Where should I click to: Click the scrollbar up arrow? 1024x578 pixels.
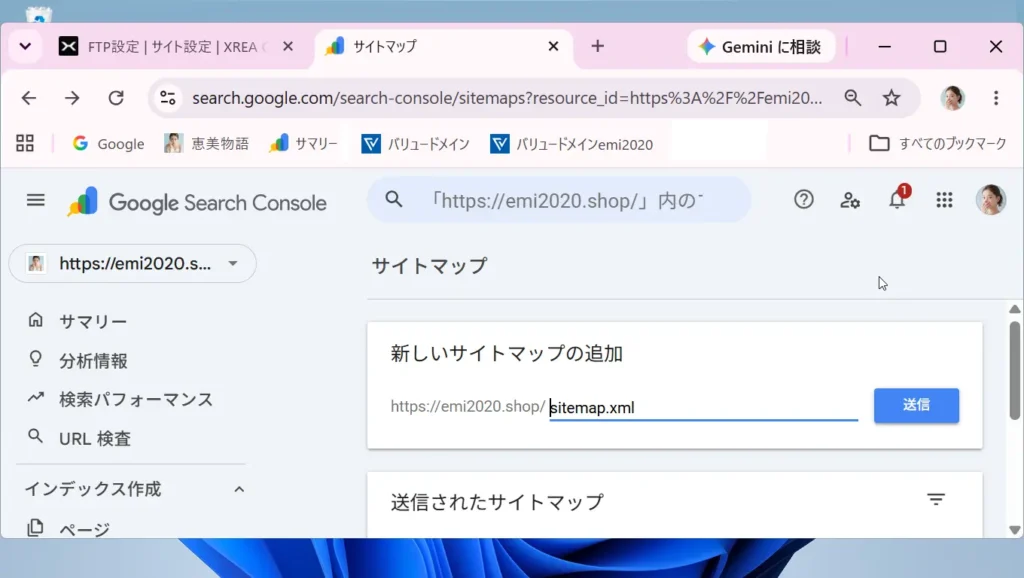tap(1014, 309)
